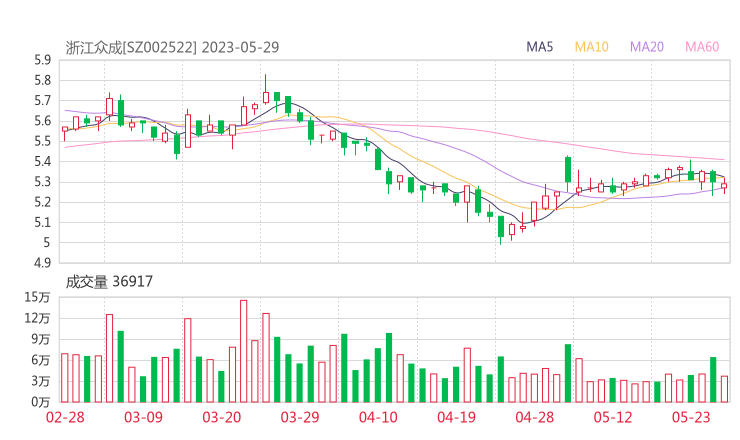
Task: Click the 6万 volume axis label
Action: pyautogui.click(x=41, y=360)
